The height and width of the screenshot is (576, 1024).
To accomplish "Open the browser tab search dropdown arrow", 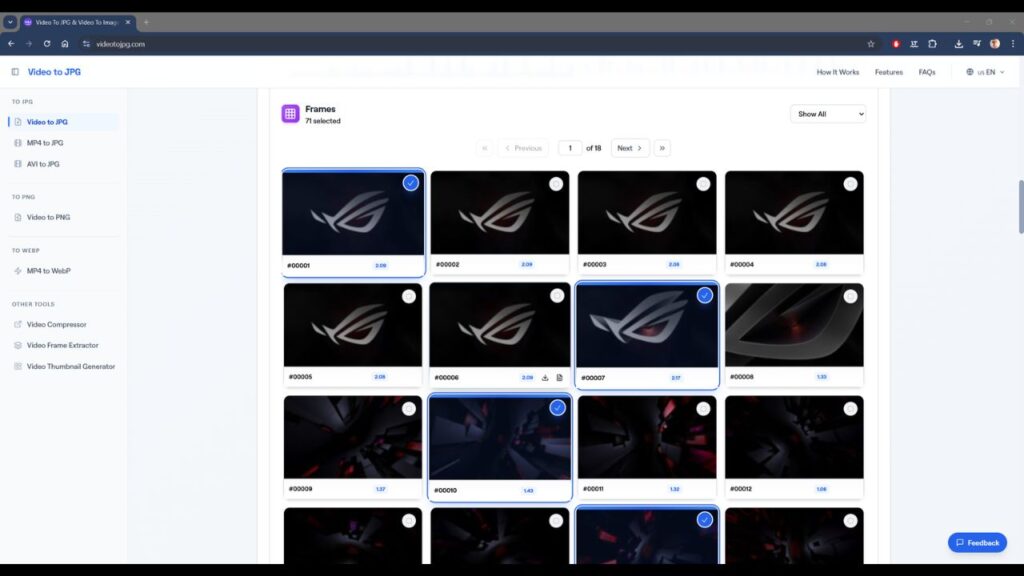I will point(10,22).
